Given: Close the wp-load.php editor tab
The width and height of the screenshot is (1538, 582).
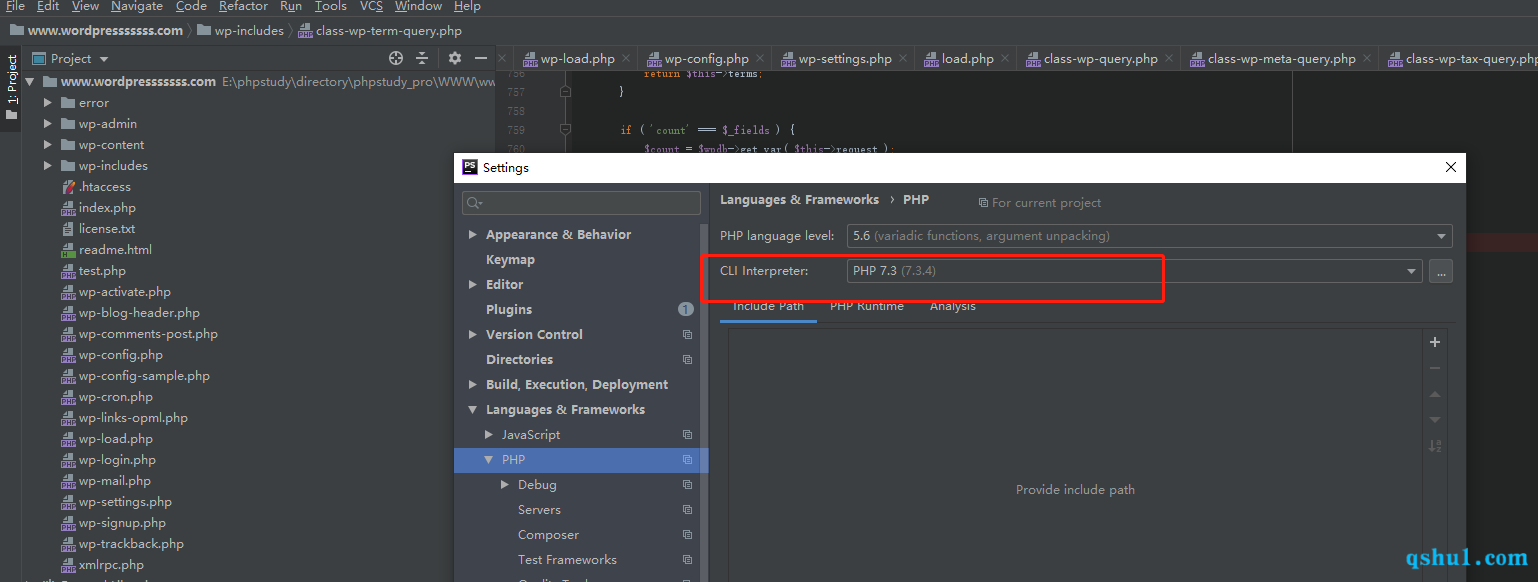Looking at the screenshot, I should pyautogui.click(x=627, y=59).
